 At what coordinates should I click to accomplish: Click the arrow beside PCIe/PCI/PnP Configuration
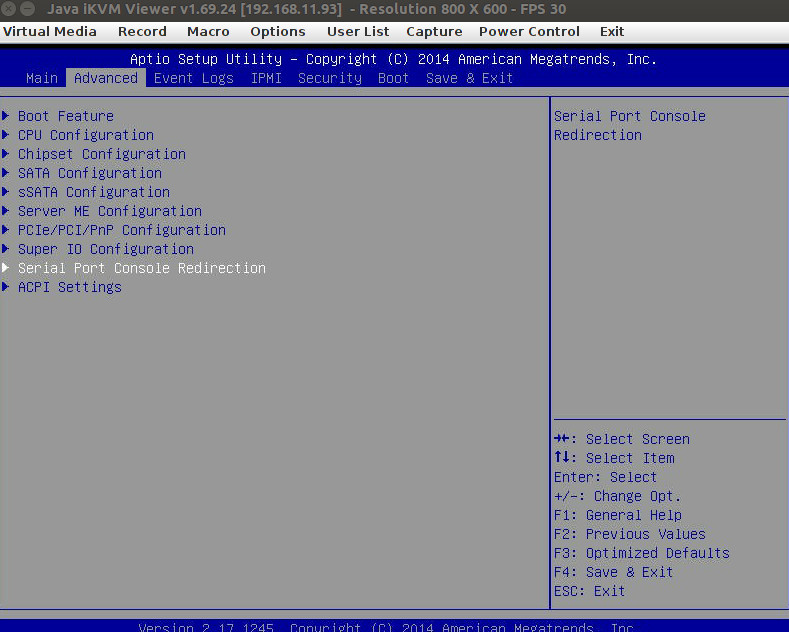[6, 230]
